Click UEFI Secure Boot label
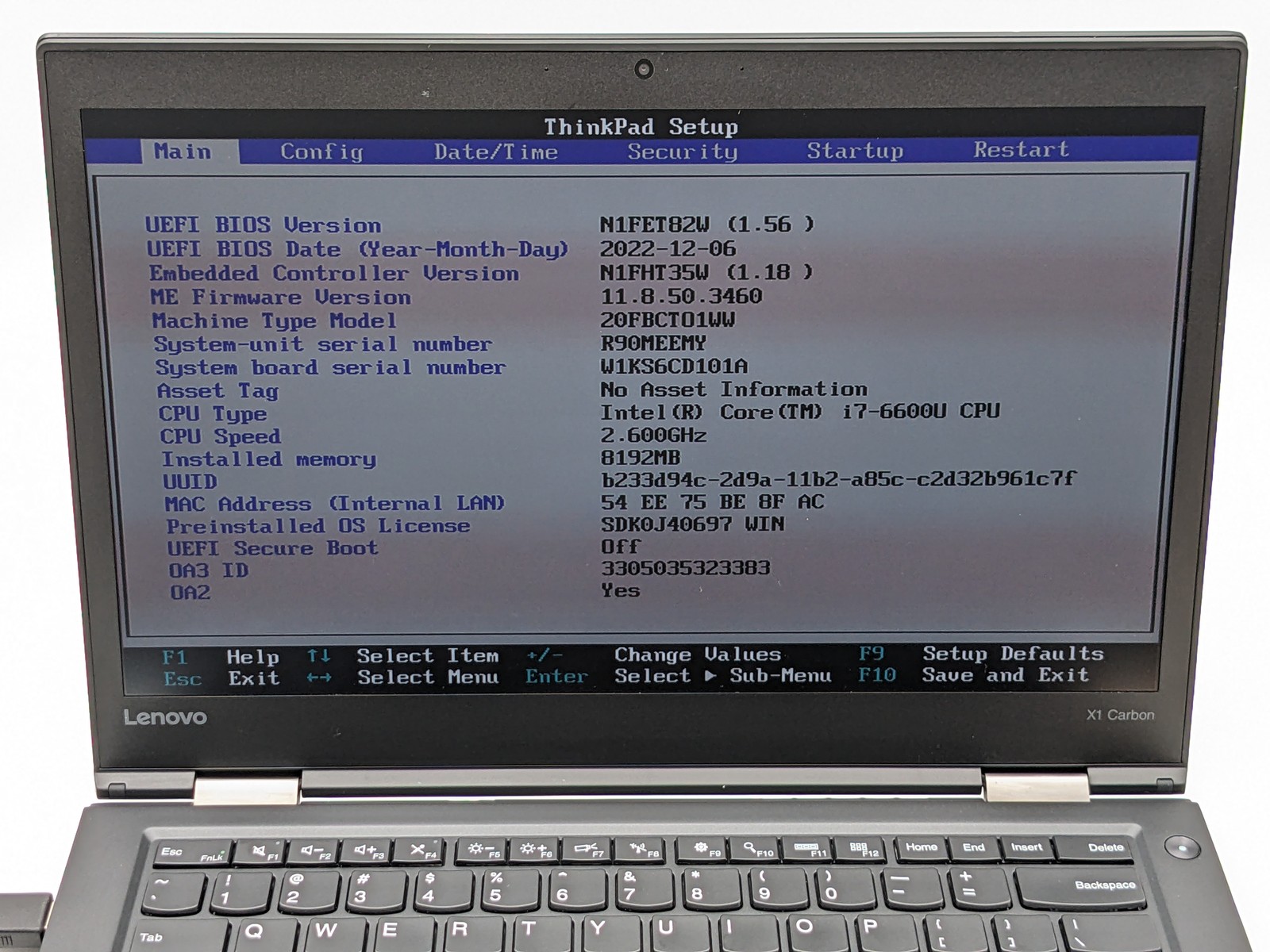Screen dimensions: 1270x952 273,548
